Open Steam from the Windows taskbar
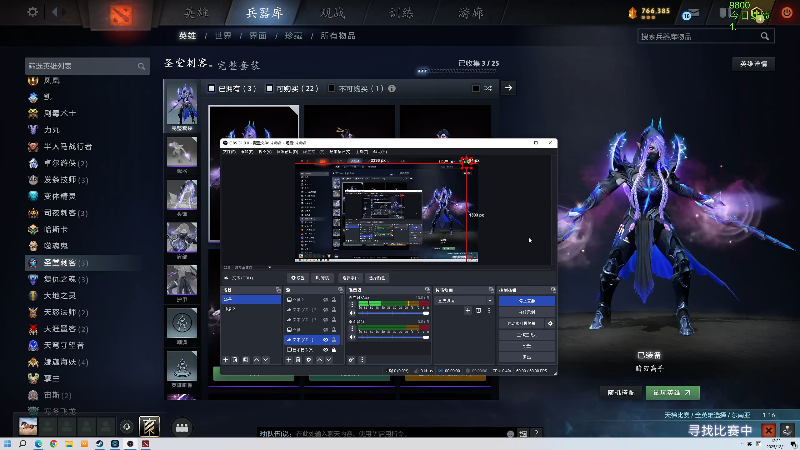The width and height of the screenshot is (800, 450). 99,444
